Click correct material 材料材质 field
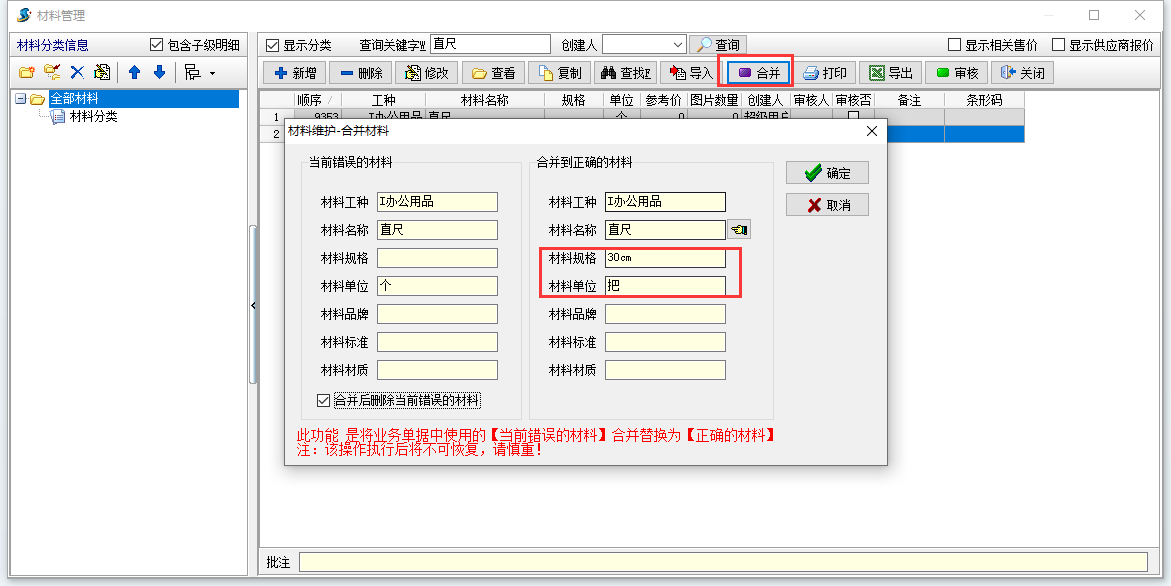Image resolution: width=1171 pixels, height=586 pixels. point(665,370)
